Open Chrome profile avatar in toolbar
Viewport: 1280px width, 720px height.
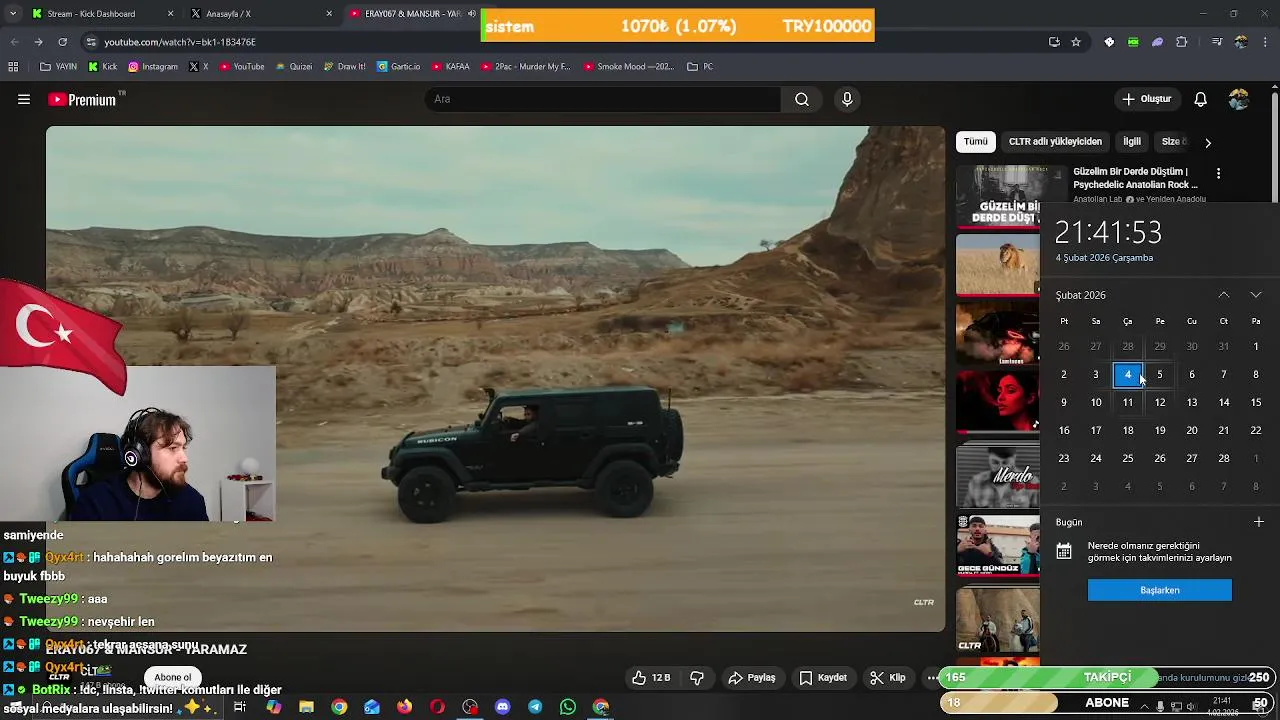[x=1241, y=42]
